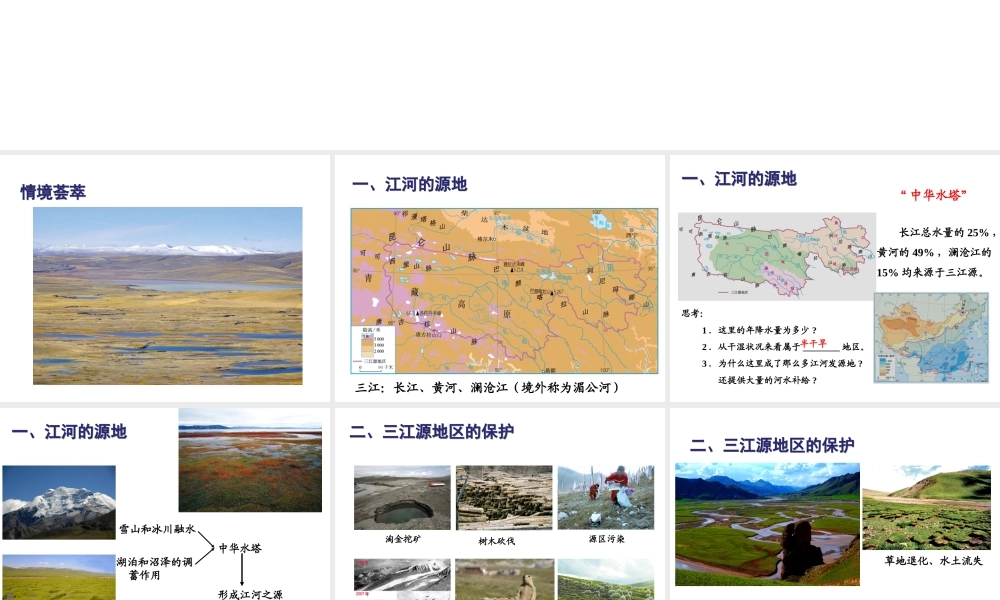1000x600 pixels.
Task: Select question '3．为什么这里成了那么多江河发源地？'
Action: point(783,363)
